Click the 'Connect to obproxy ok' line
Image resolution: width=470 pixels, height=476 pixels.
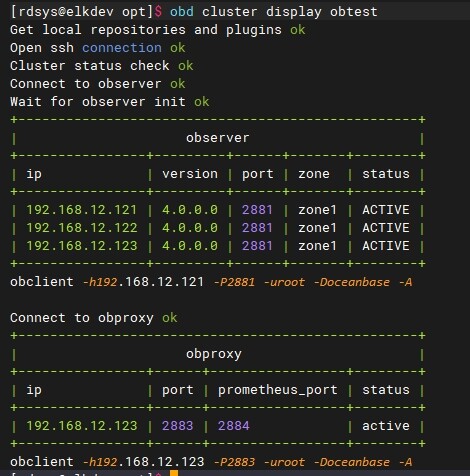(x=93, y=318)
